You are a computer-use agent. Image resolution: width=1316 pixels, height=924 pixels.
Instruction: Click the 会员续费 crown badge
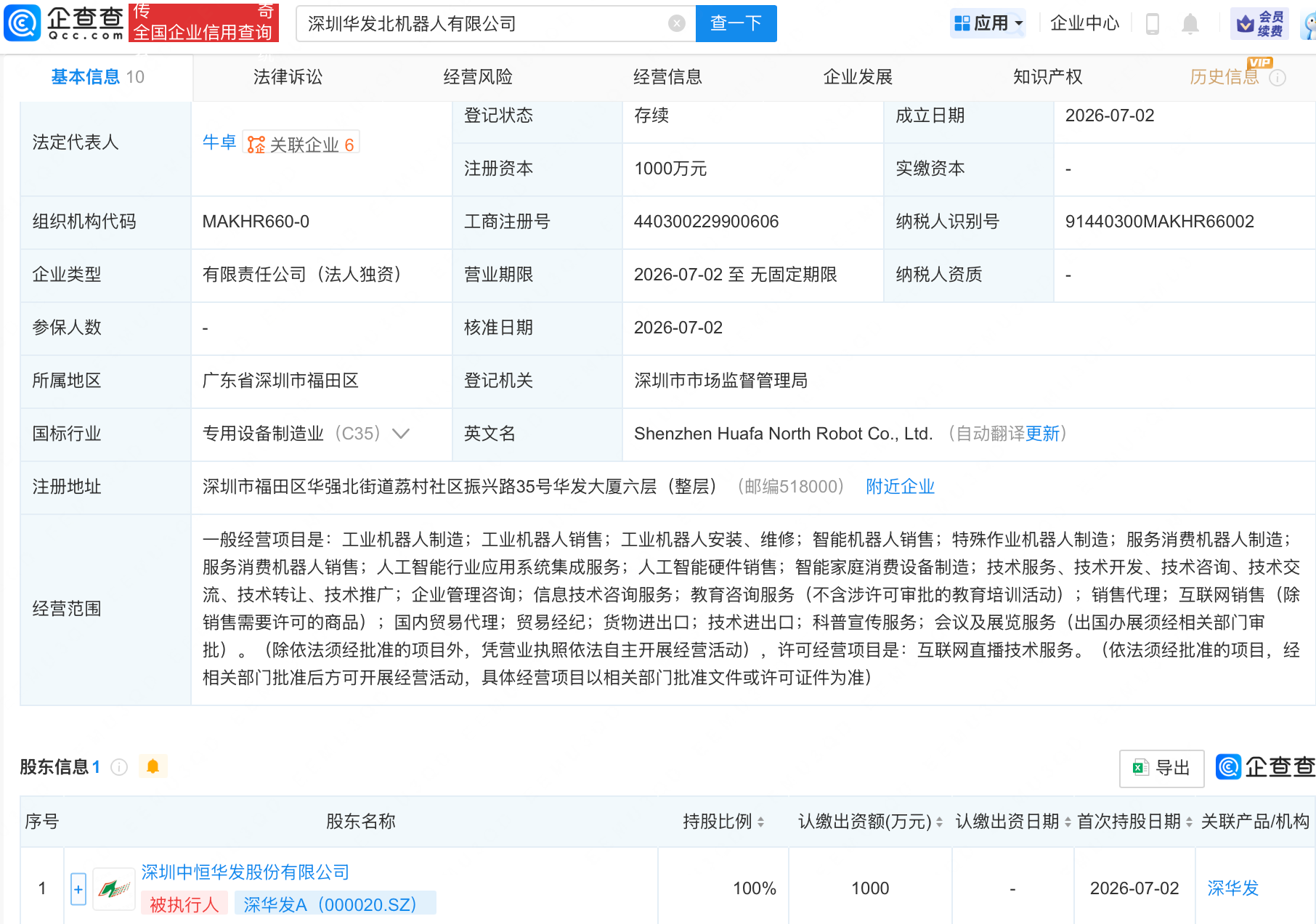1260,23
